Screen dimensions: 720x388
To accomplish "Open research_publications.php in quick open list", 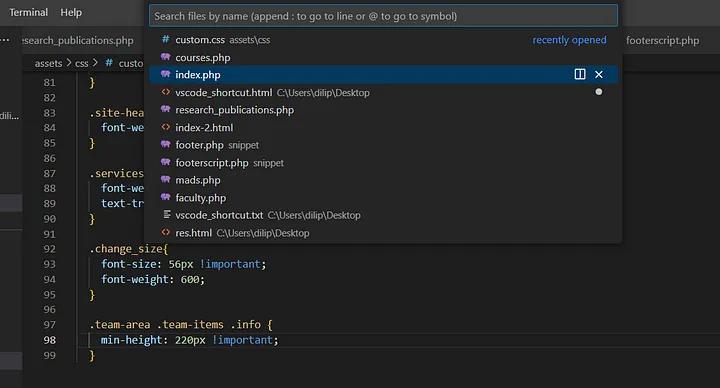I will pos(383,110).
